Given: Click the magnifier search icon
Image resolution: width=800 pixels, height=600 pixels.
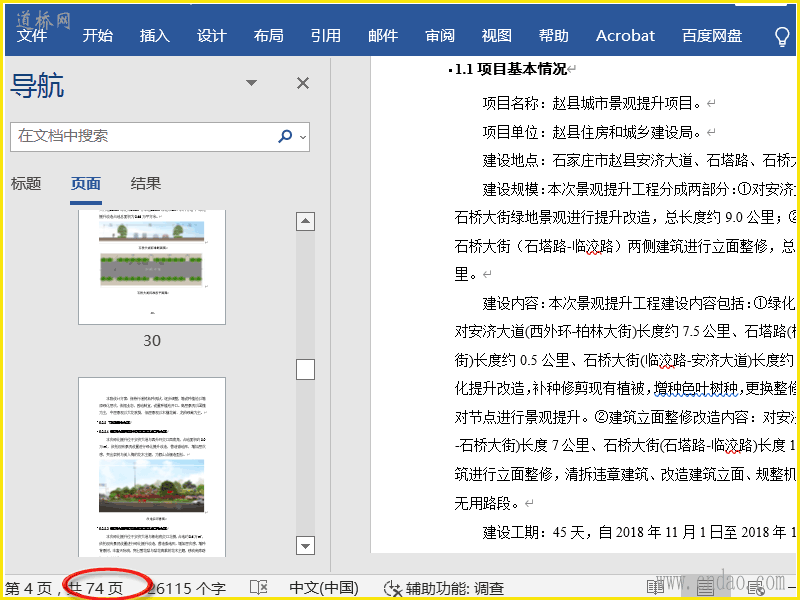Looking at the screenshot, I should (x=285, y=136).
